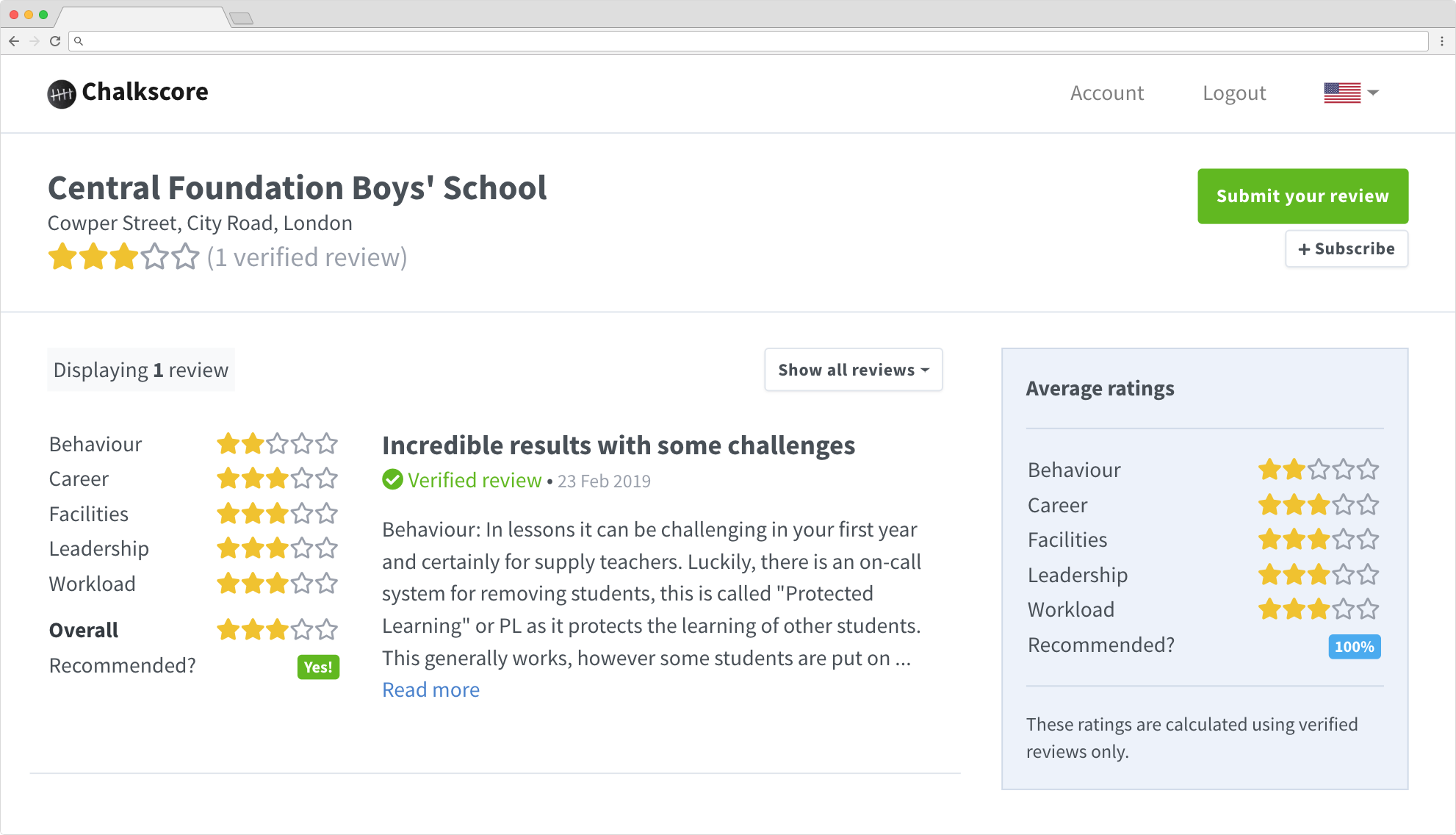Image resolution: width=1456 pixels, height=835 pixels.
Task: Click the review's Career star rating
Action: coord(277,479)
